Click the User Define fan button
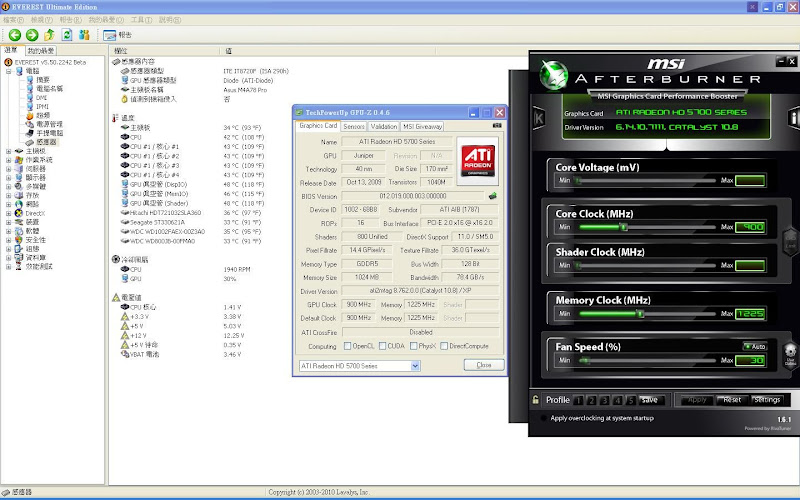Screen dimensions: 800x500 tap(790, 355)
